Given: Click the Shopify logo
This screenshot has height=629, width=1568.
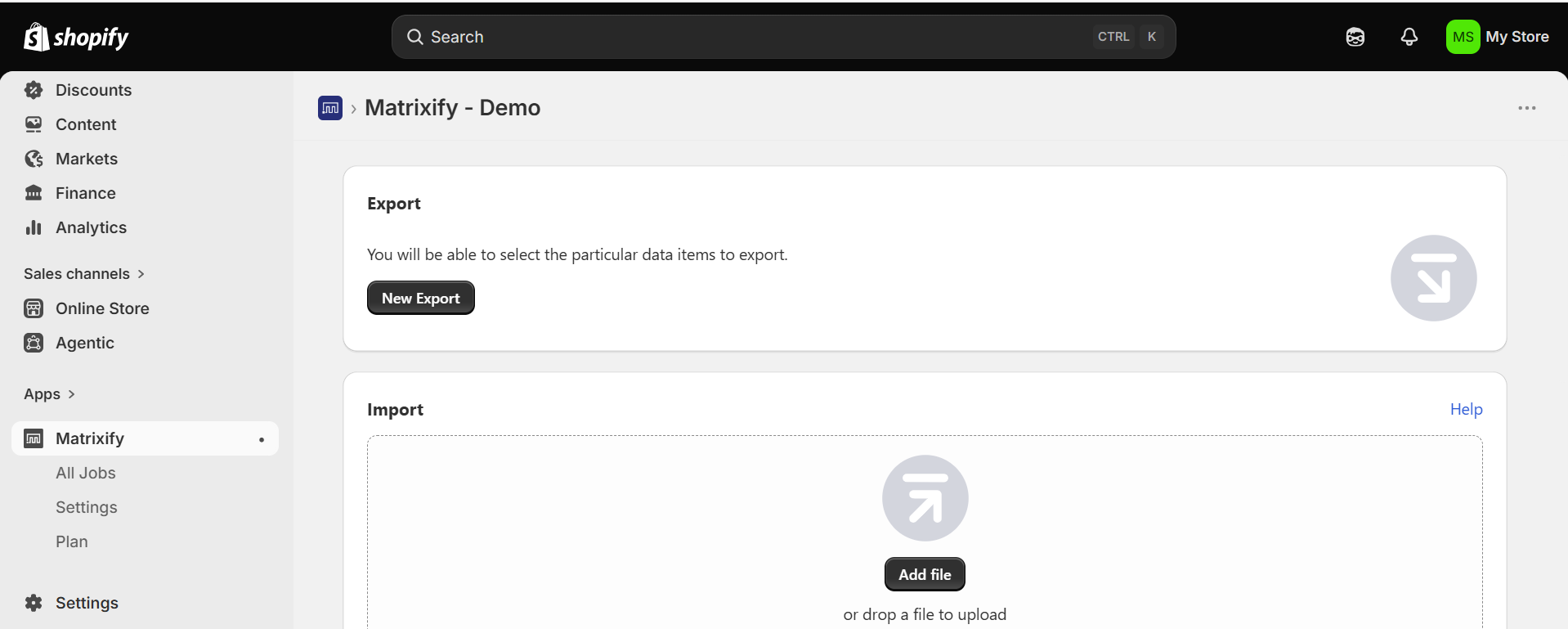Looking at the screenshot, I should point(76,37).
